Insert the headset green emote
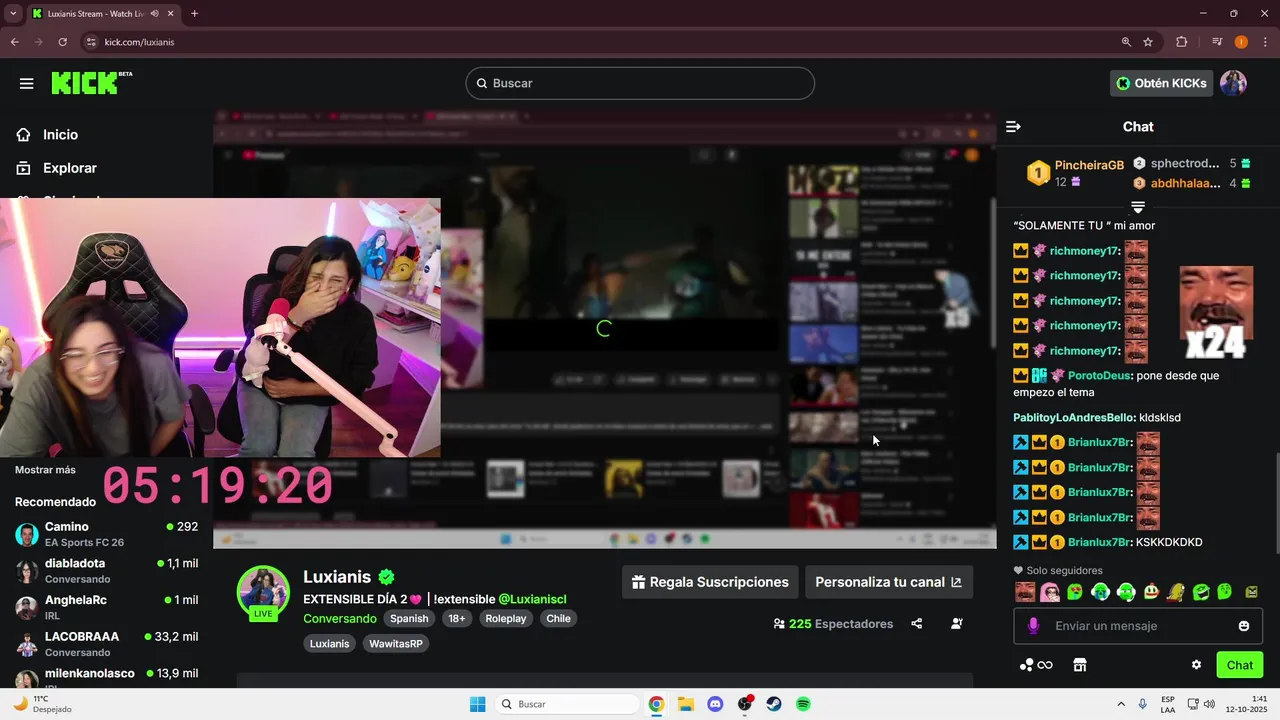1280x720 pixels. (1126, 592)
